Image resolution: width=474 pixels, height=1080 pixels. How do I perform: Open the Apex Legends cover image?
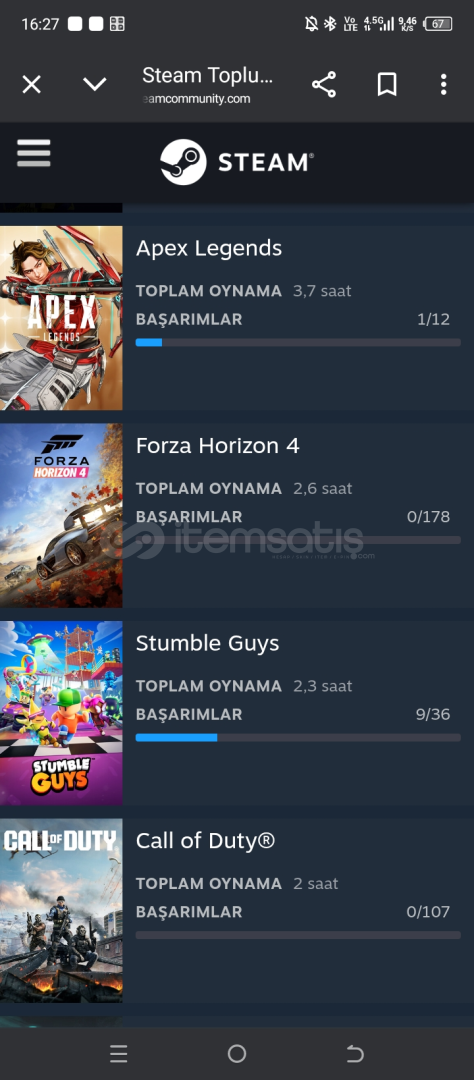tap(61, 318)
